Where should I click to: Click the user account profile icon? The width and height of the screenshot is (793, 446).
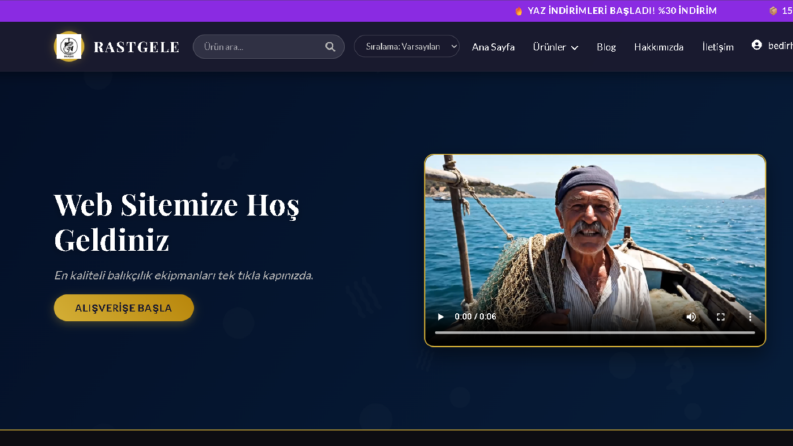[757, 45]
